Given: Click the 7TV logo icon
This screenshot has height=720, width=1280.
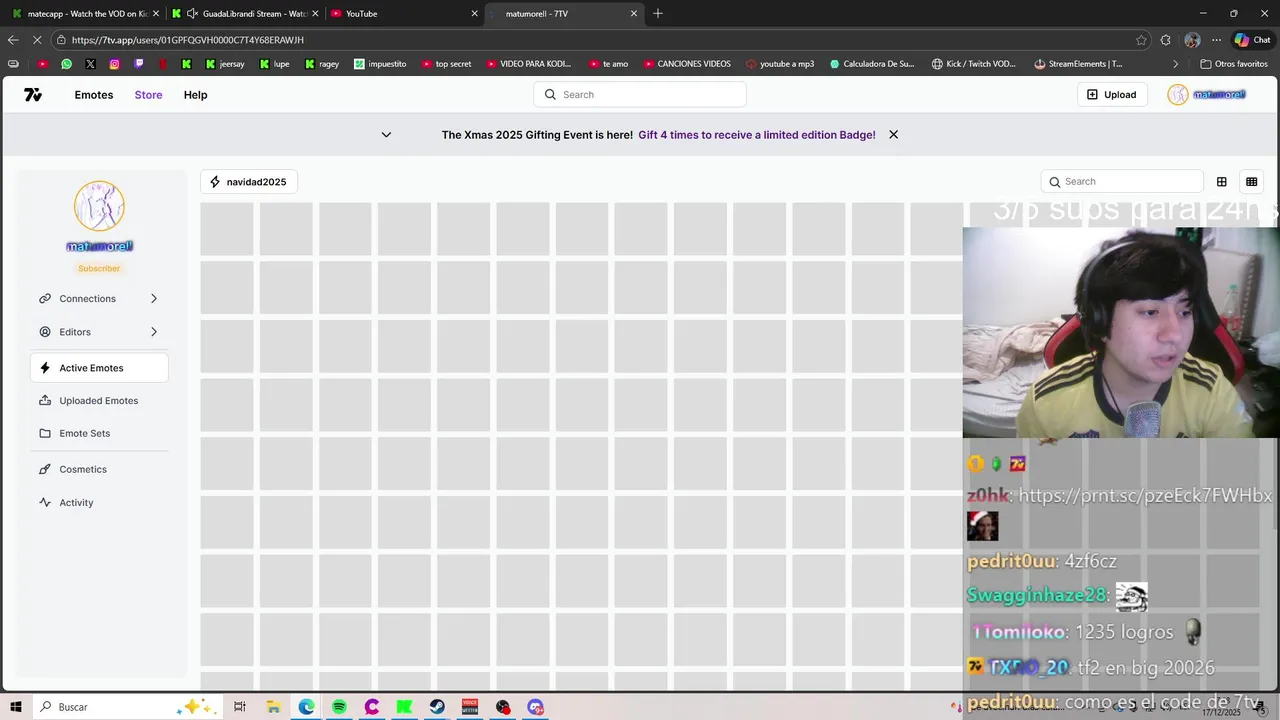Looking at the screenshot, I should coord(33,95).
